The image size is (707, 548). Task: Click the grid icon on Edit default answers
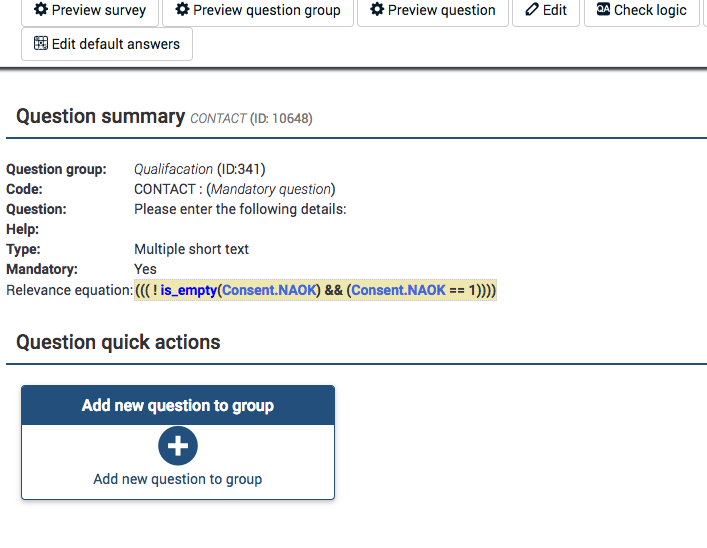[41, 44]
